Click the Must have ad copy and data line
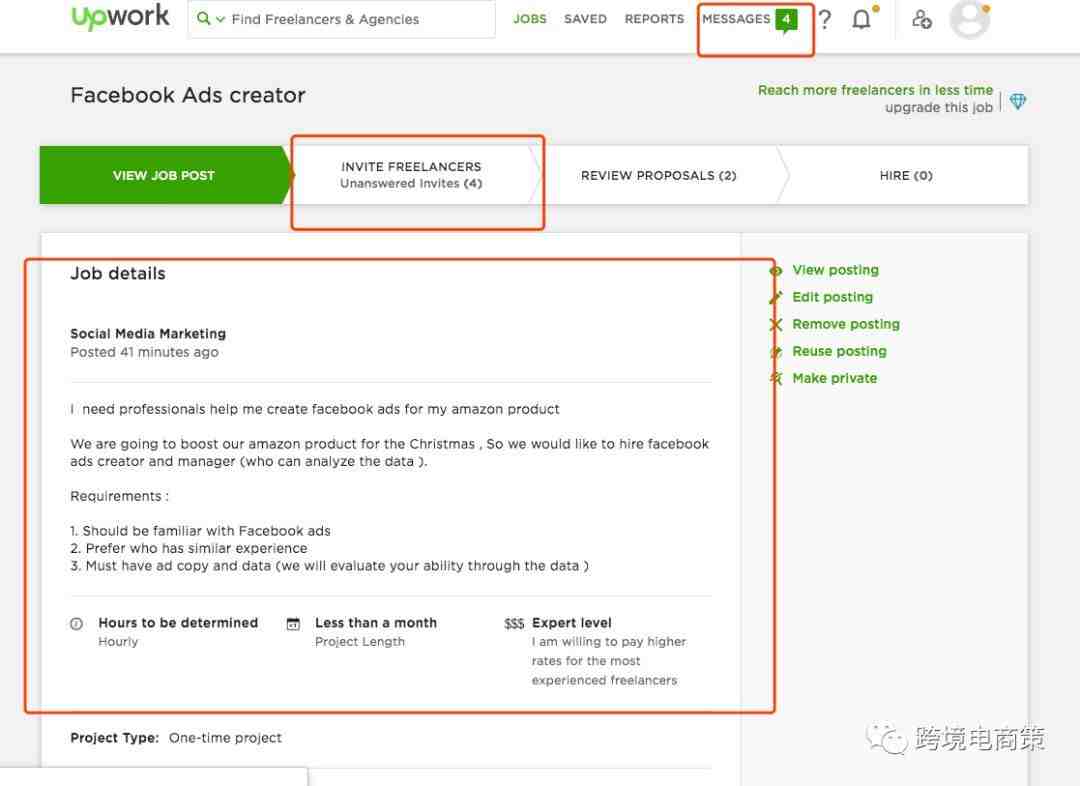The height and width of the screenshot is (786, 1080). click(x=329, y=566)
